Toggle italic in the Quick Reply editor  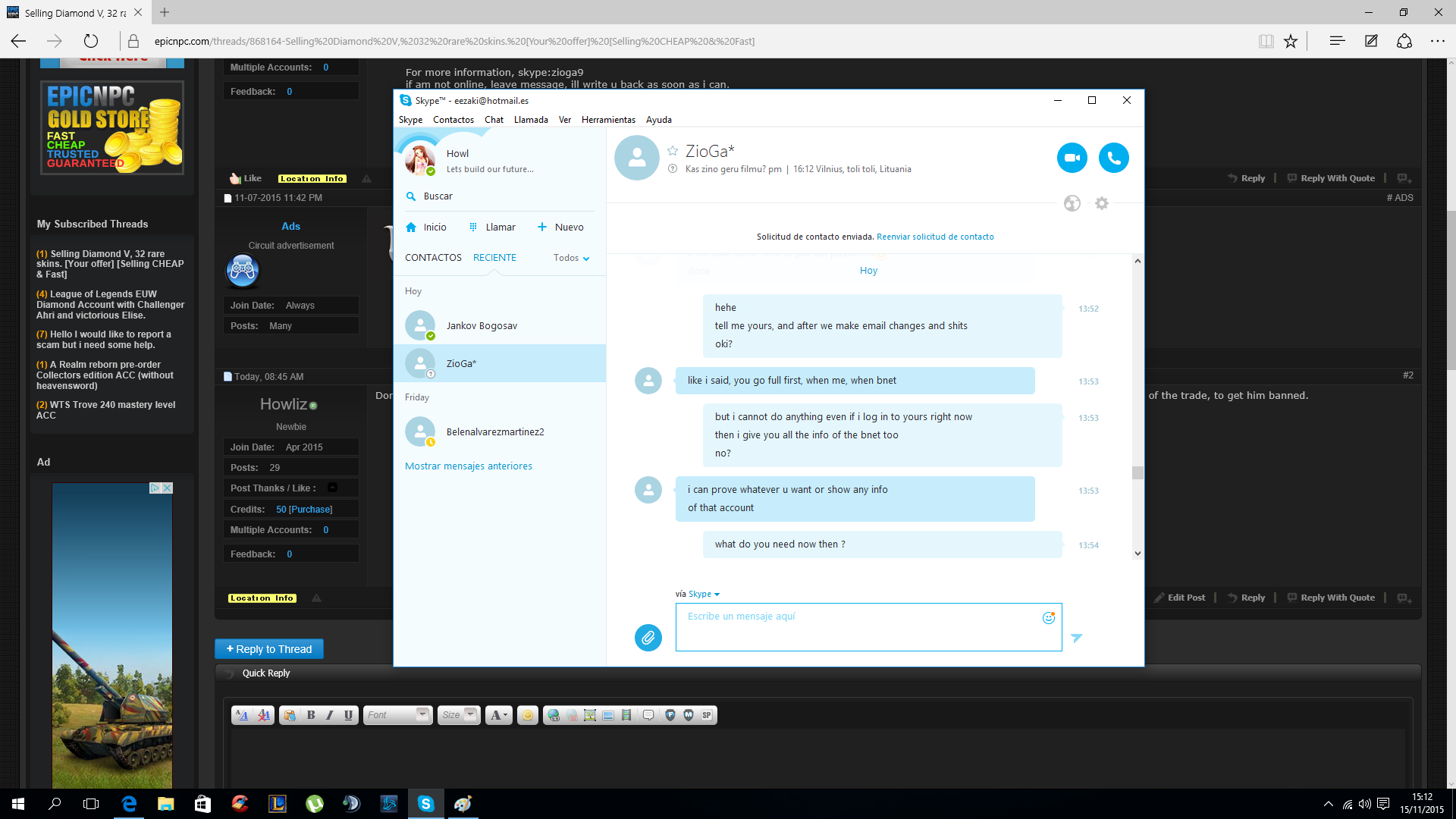pos(329,715)
